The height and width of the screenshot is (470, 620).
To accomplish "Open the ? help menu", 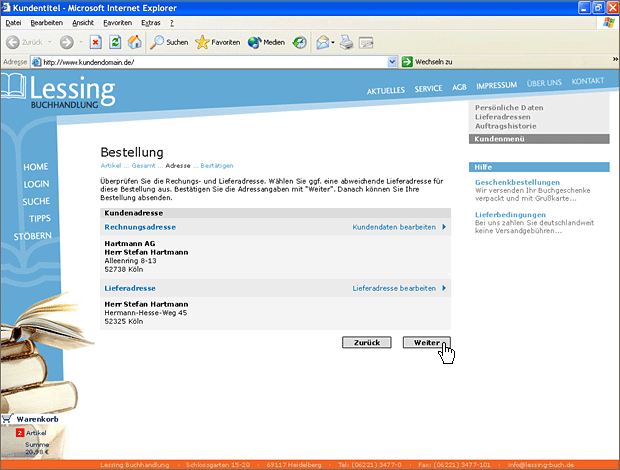I will tap(172, 23).
